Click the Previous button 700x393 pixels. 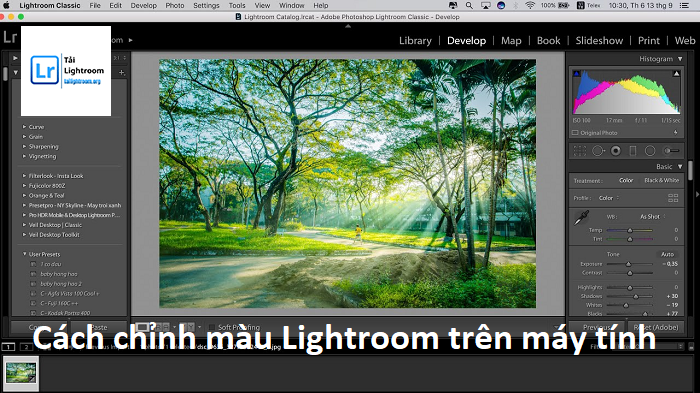click(597, 327)
